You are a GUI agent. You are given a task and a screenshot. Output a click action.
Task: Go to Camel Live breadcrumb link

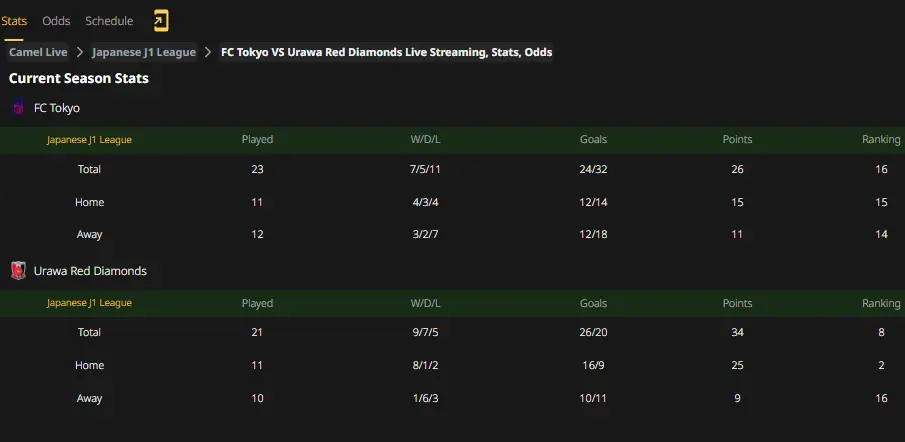(x=38, y=53)
